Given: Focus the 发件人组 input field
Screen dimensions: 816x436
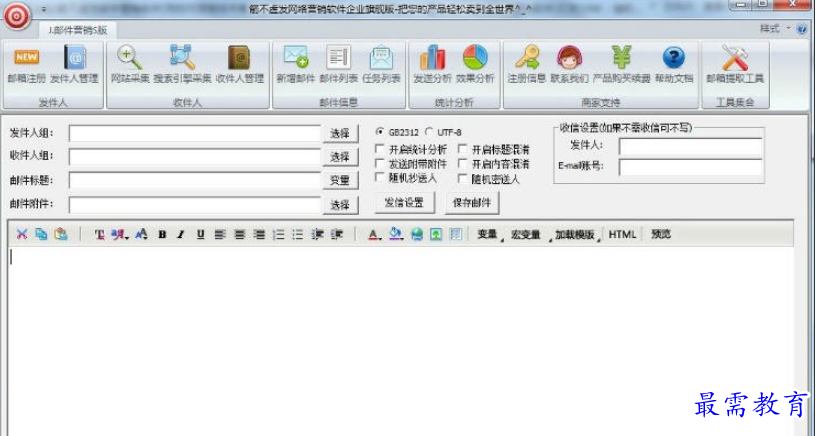Looking at the screenshot, I should 195,133.
